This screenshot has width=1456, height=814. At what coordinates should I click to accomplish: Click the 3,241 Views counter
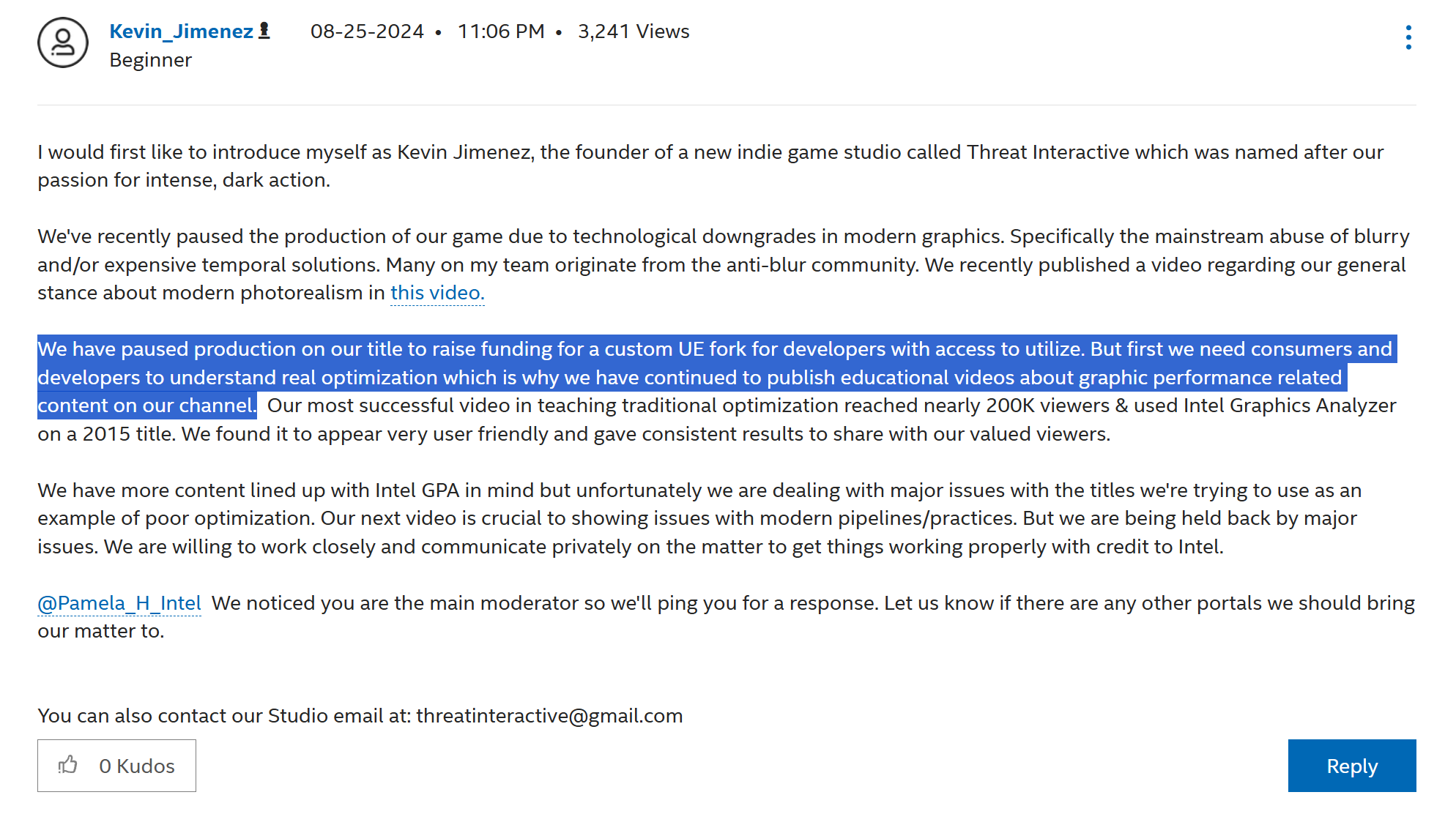pos(634,31)
